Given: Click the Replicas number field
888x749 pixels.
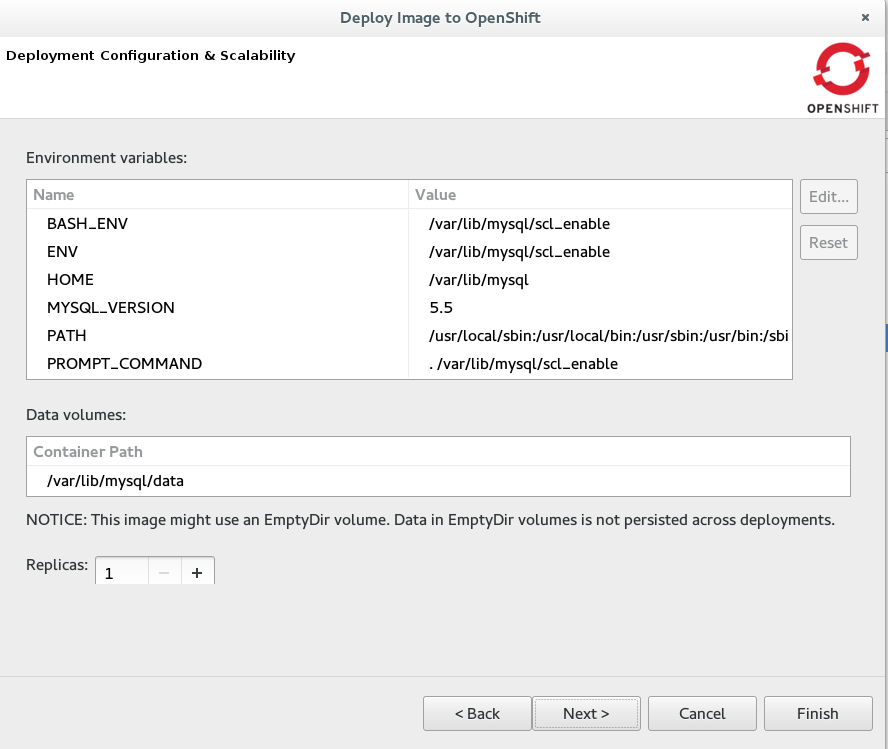Looking at the screenshot, I should (x=122, y=573).
